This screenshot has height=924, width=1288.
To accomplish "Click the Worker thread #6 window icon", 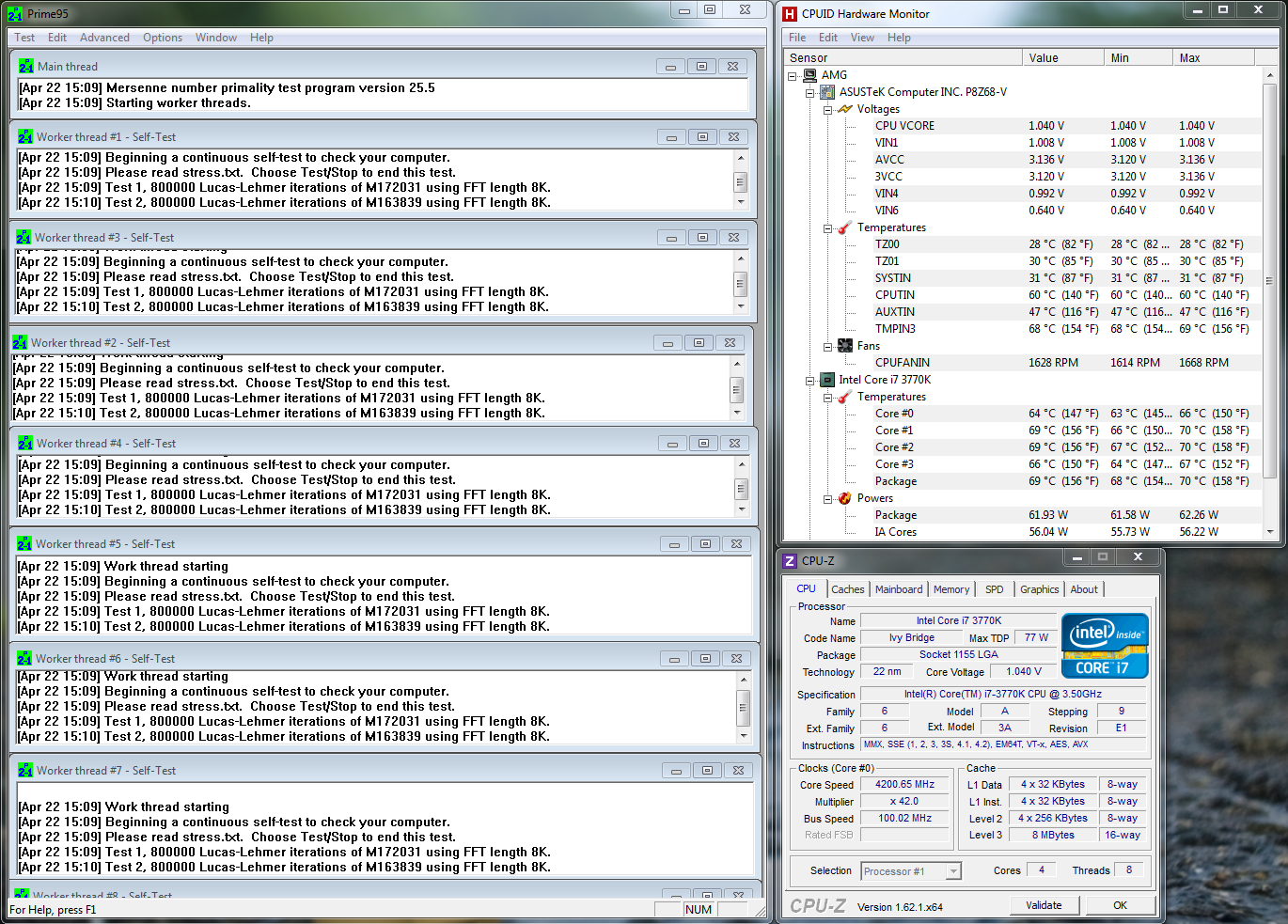I will pos(24,658).
